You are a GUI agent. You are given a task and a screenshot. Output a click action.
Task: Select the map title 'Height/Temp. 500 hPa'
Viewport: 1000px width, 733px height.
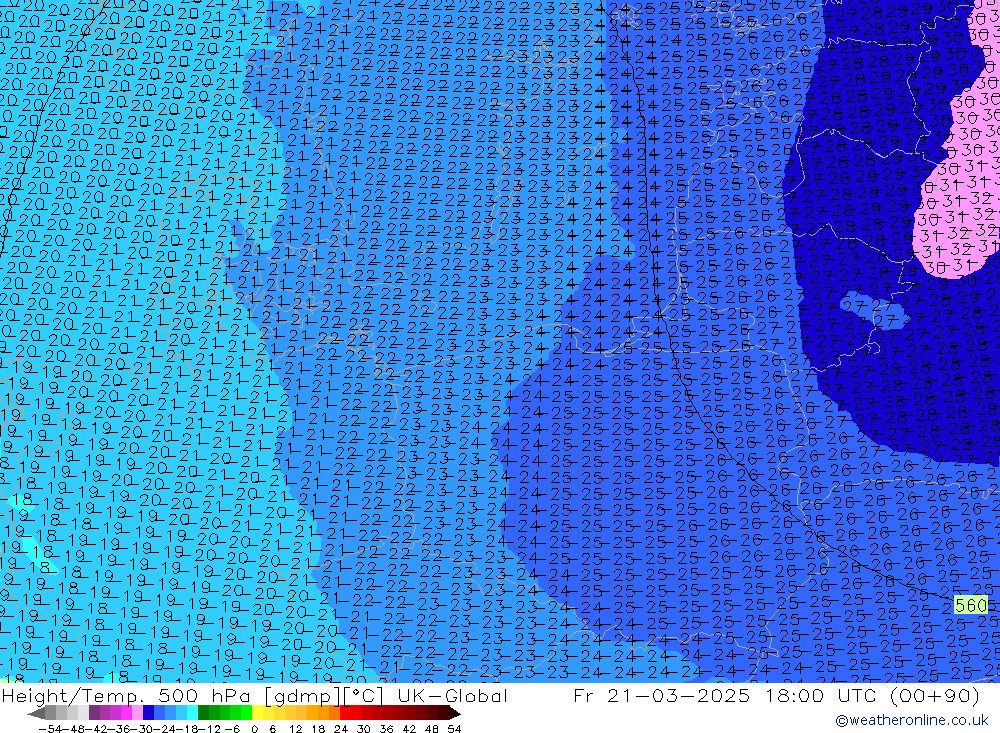point(126,696)
